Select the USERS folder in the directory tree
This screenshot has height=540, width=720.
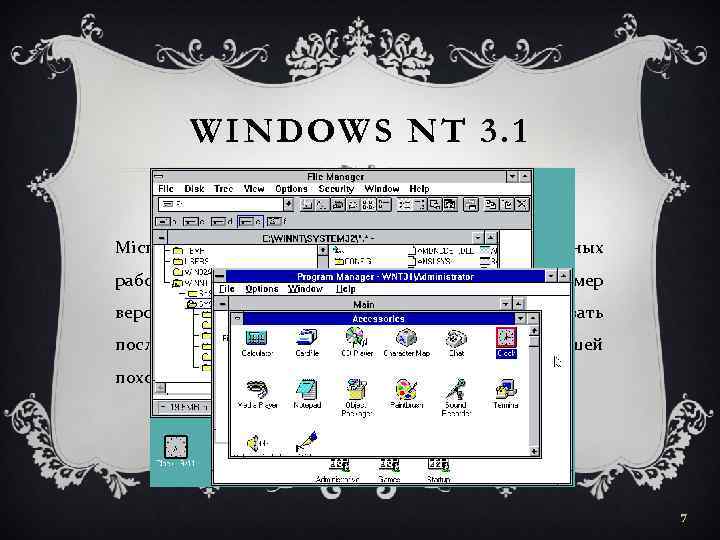[x=190, y=261]
